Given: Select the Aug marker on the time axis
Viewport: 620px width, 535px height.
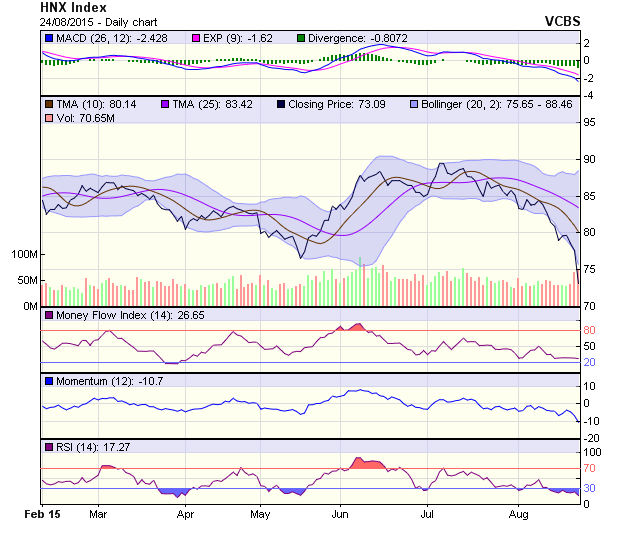Looking at the screenshot, I should [x=518, y=515].
